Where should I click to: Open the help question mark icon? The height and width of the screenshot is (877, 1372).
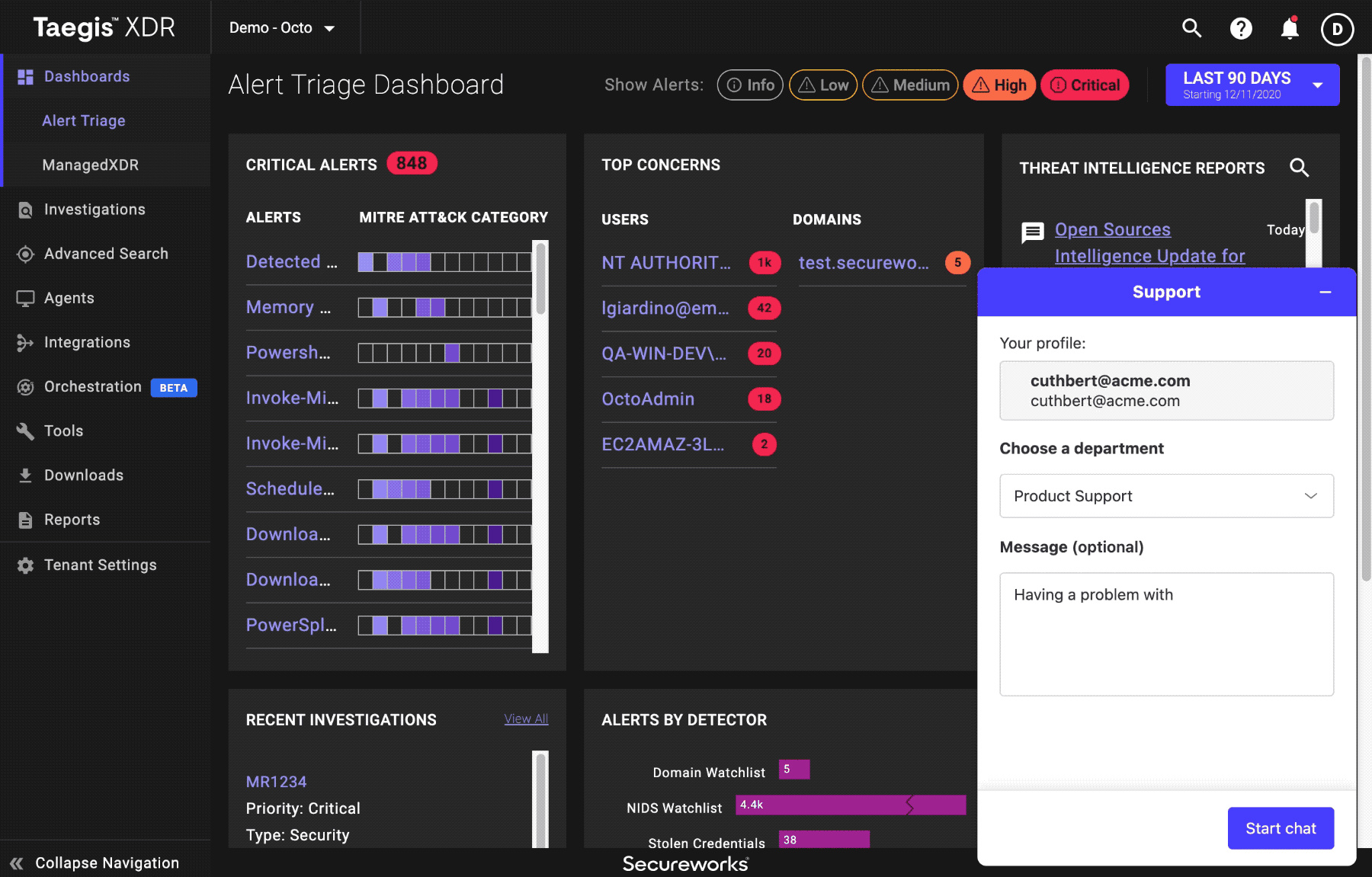(x=1241, y=28)
